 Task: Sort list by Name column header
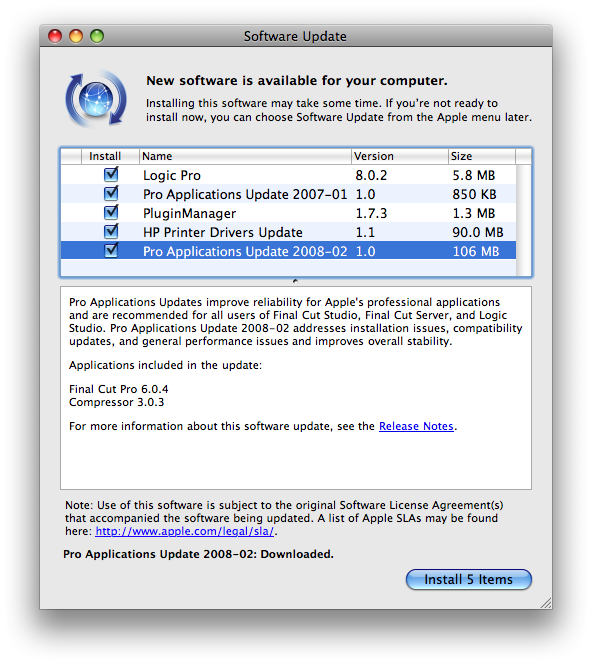[x=245, y=156]
